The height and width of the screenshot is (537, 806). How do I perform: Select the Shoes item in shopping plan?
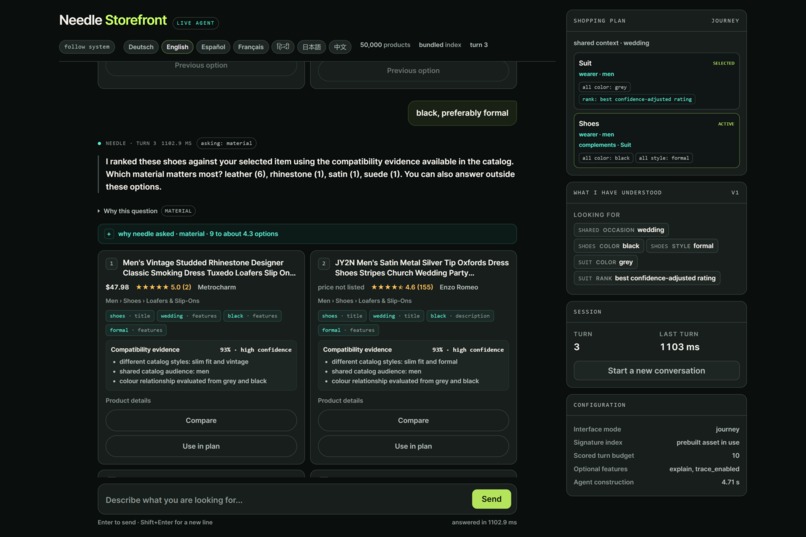(656, 141)
